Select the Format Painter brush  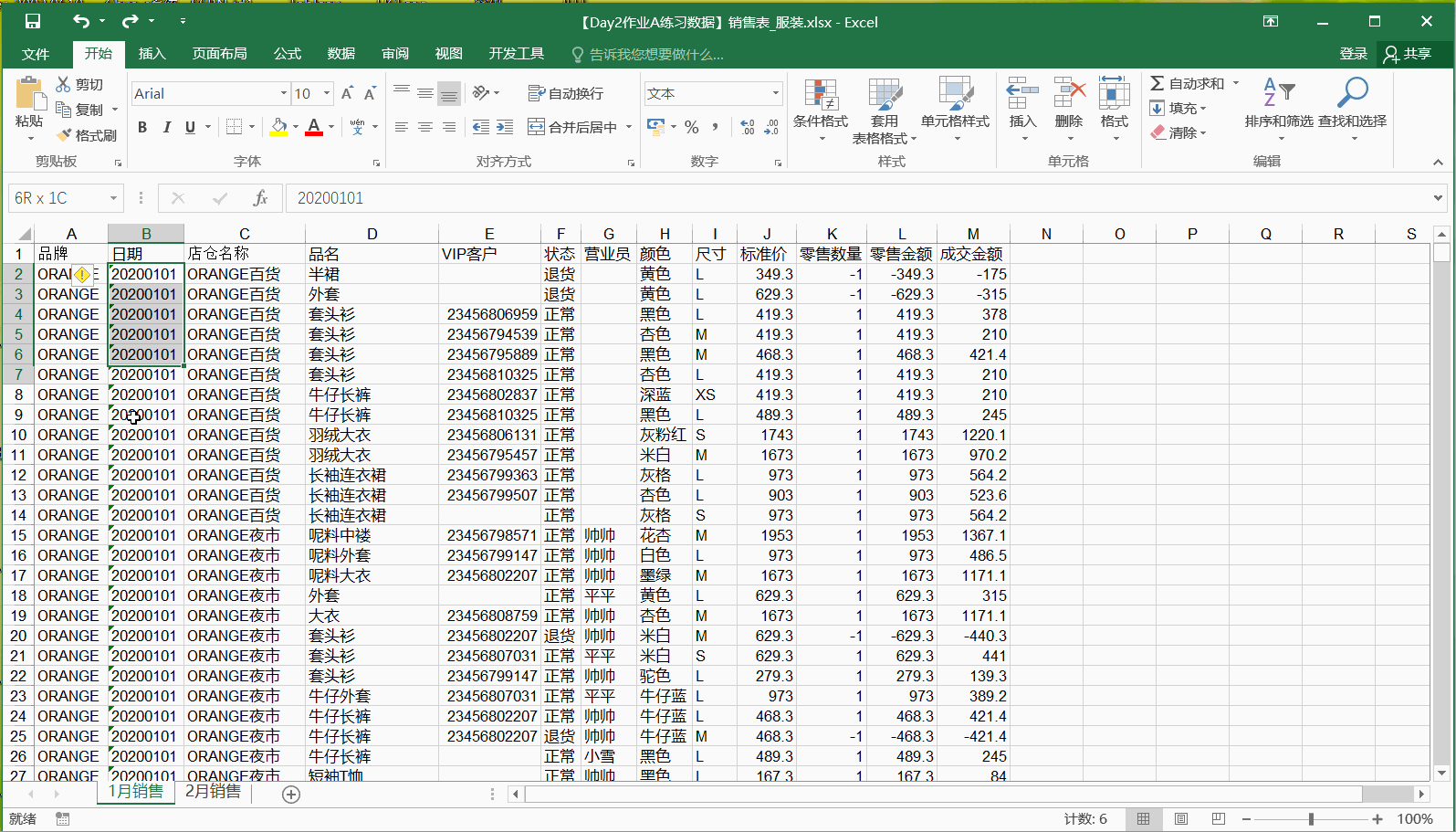pyautogui.click(x=63, y=135)
